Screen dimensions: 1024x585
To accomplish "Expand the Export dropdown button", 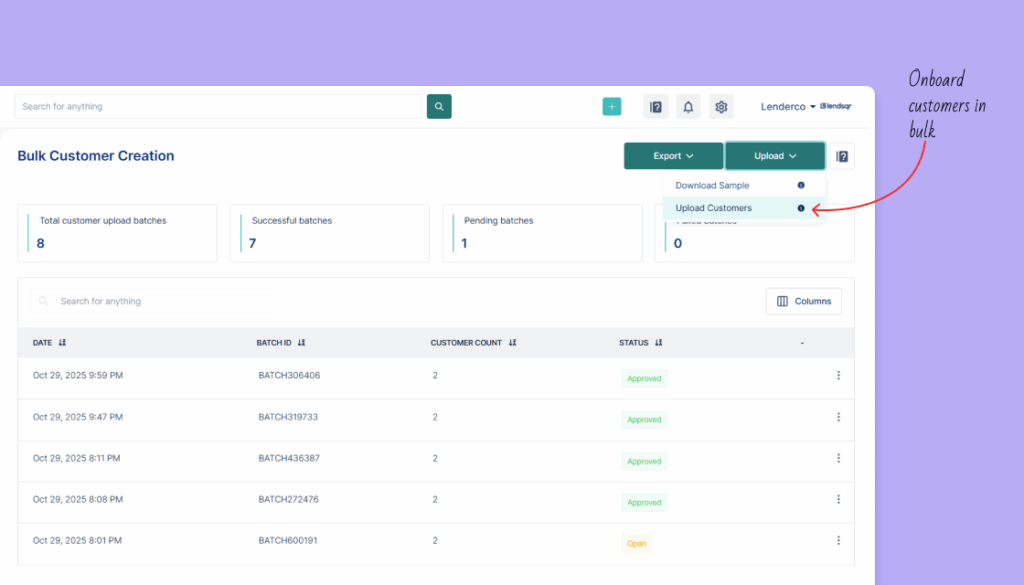I will coord(673,156).
